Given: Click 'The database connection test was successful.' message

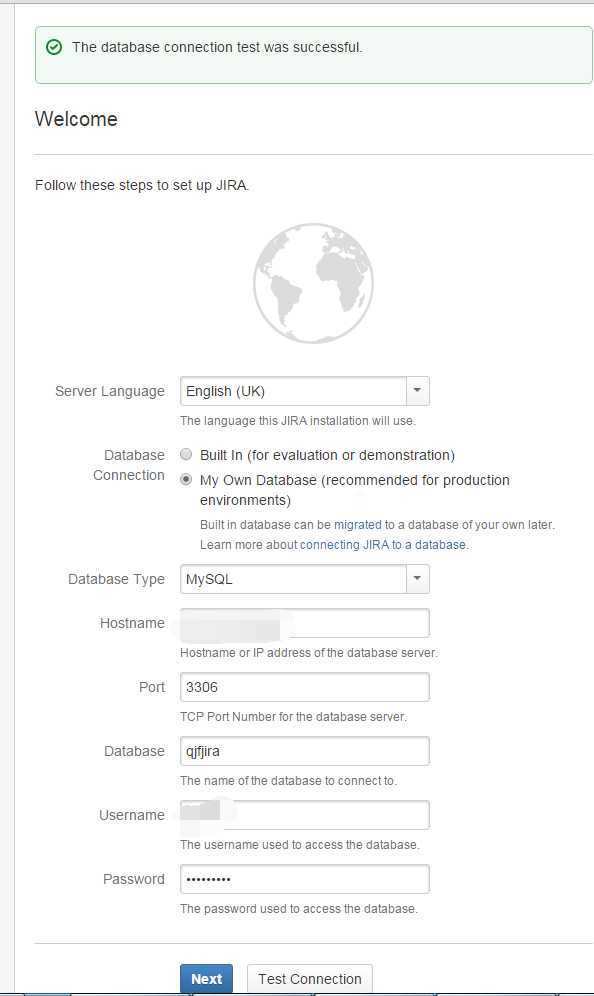Looking at the screenshot, I should (x=217, y=47).
